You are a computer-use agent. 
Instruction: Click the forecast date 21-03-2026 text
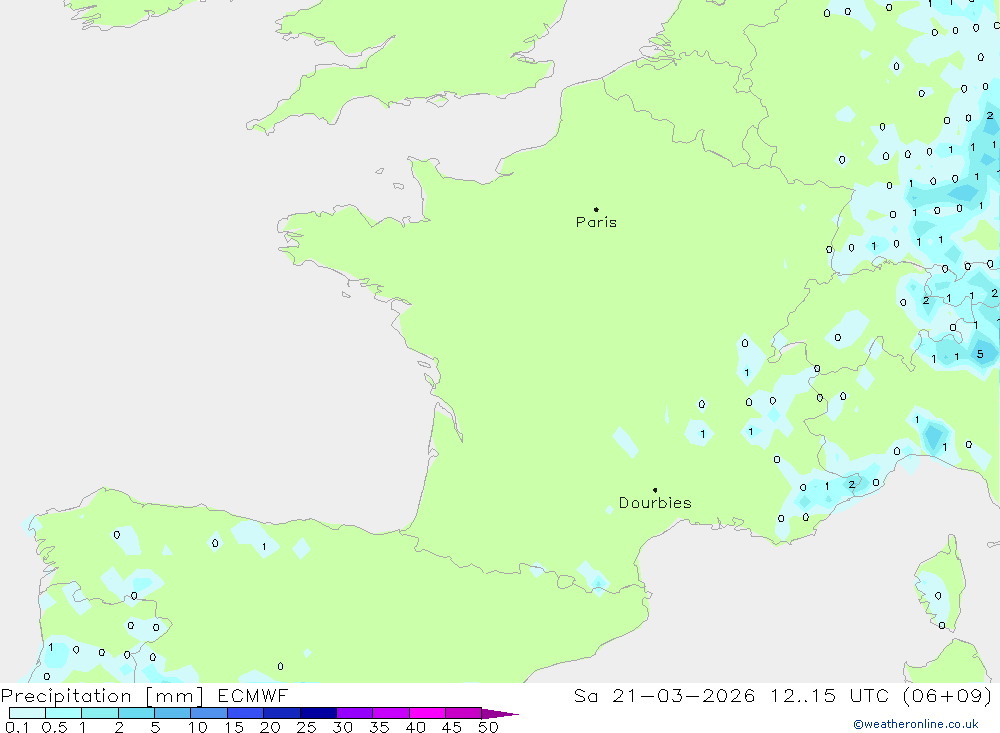click(x=677, y=696)
